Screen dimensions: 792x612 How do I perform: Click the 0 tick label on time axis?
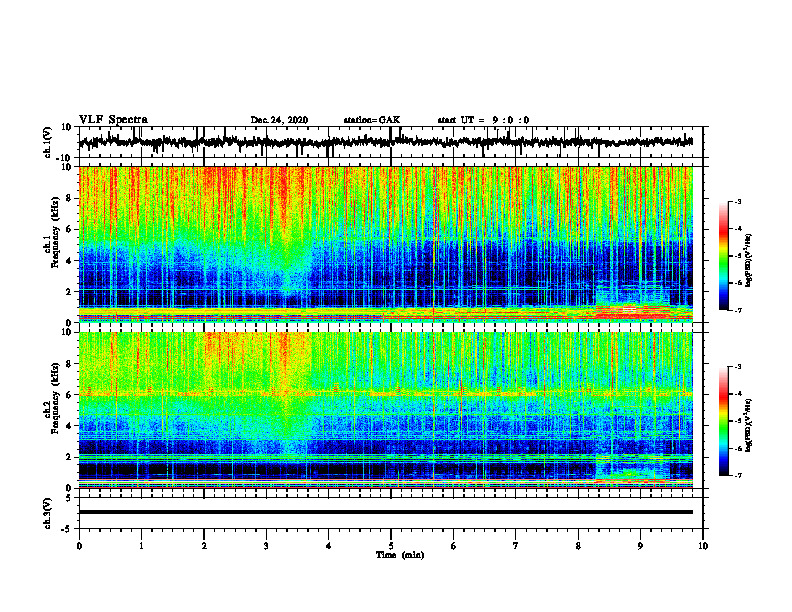79,546
